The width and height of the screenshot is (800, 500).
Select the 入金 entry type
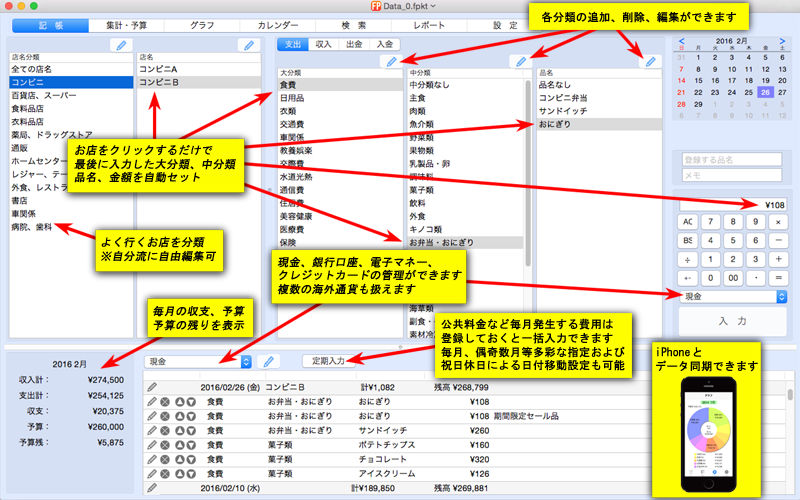(385, 44)
